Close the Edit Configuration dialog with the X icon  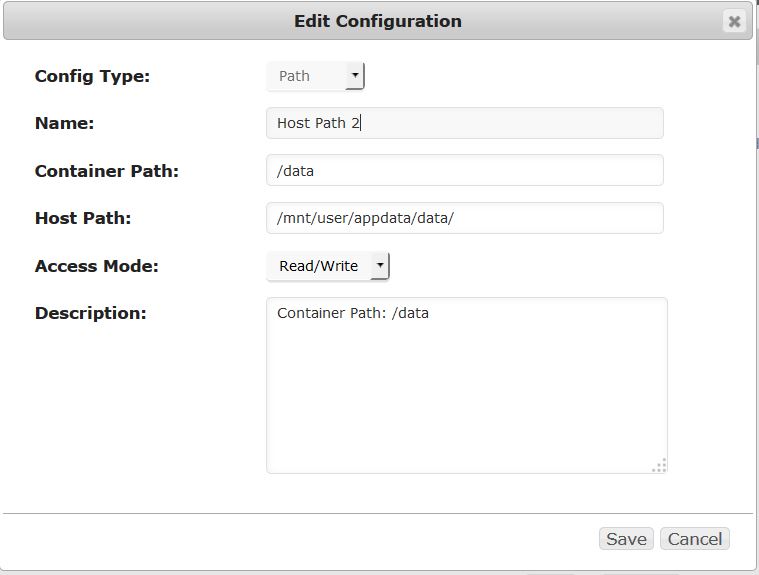[734, 21]
